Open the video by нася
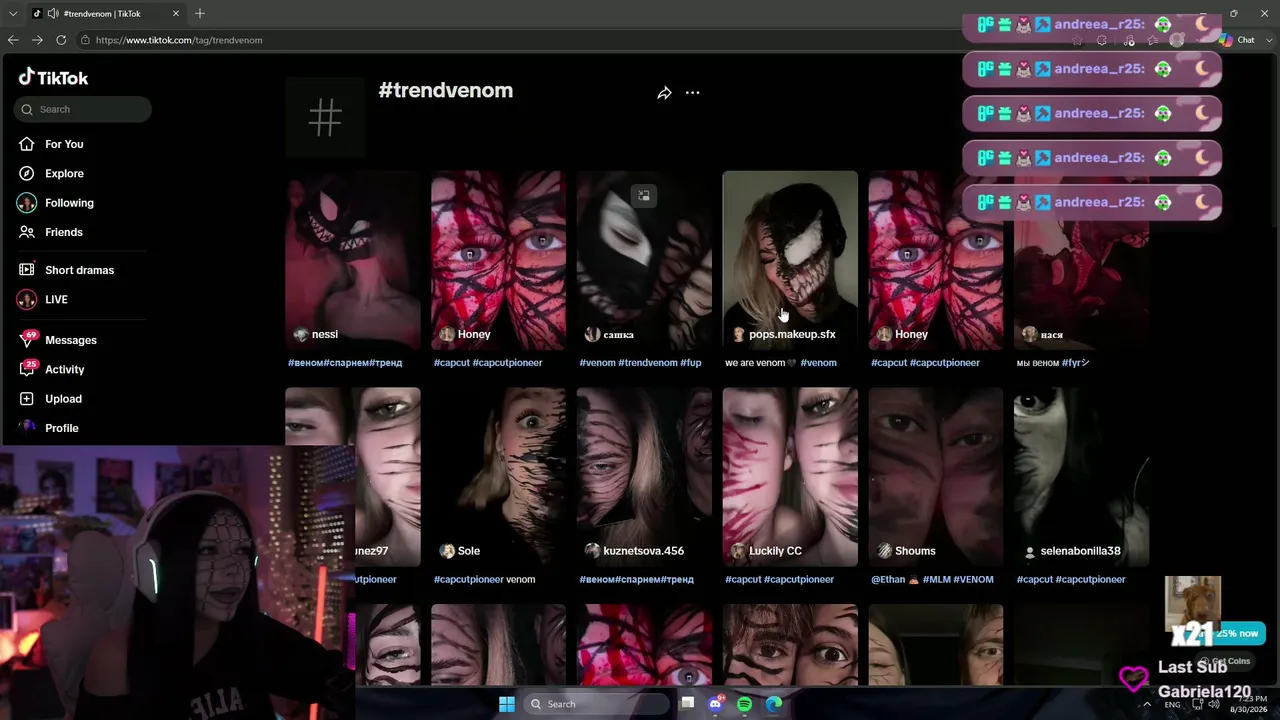The image size is (1280, 720). pos(1081,260)
